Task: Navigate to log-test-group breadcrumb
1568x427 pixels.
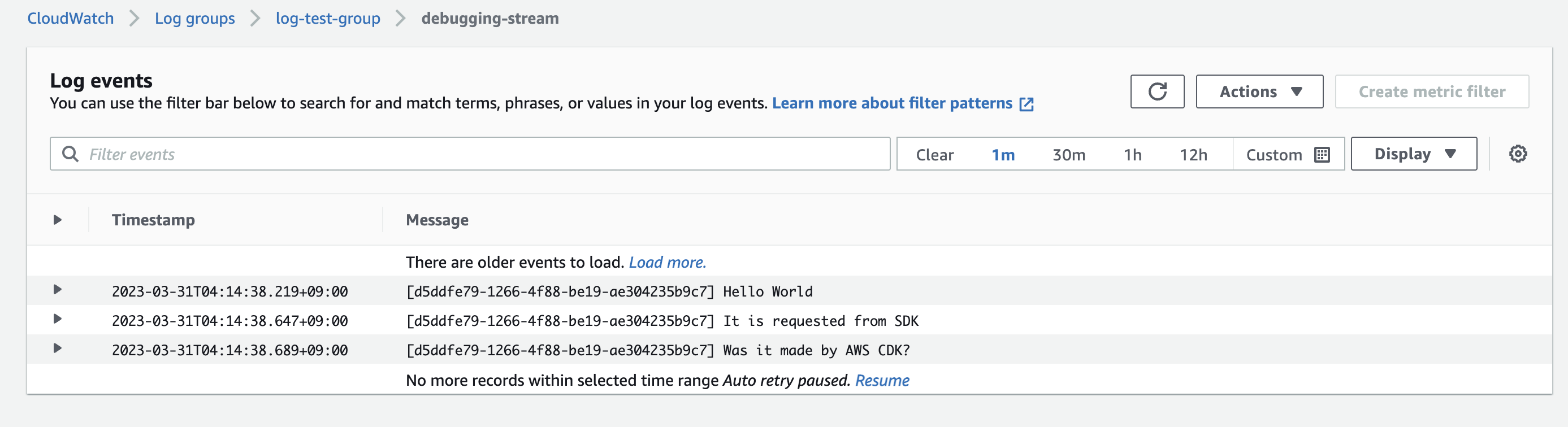Action: coord(327,18)
